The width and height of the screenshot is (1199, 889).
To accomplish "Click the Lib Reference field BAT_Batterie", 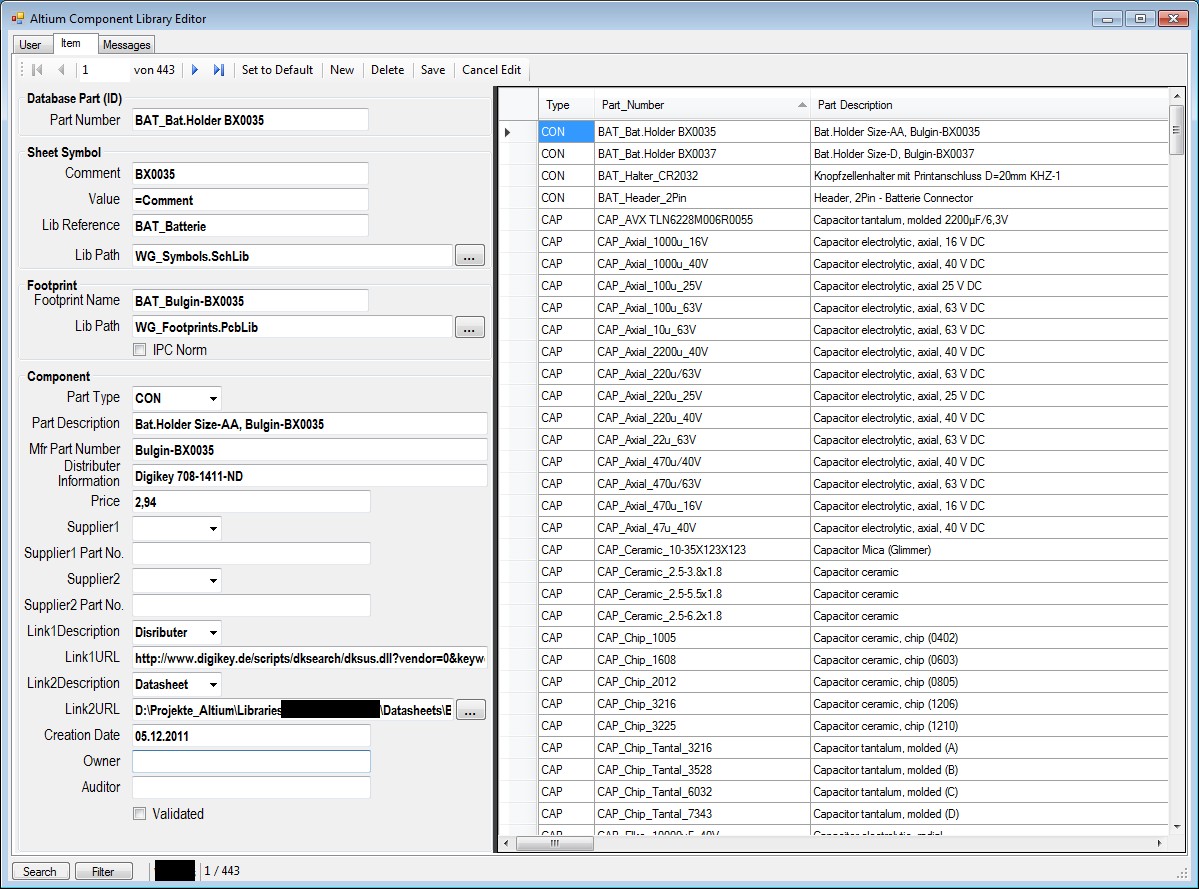I will (x=250, y=225).
